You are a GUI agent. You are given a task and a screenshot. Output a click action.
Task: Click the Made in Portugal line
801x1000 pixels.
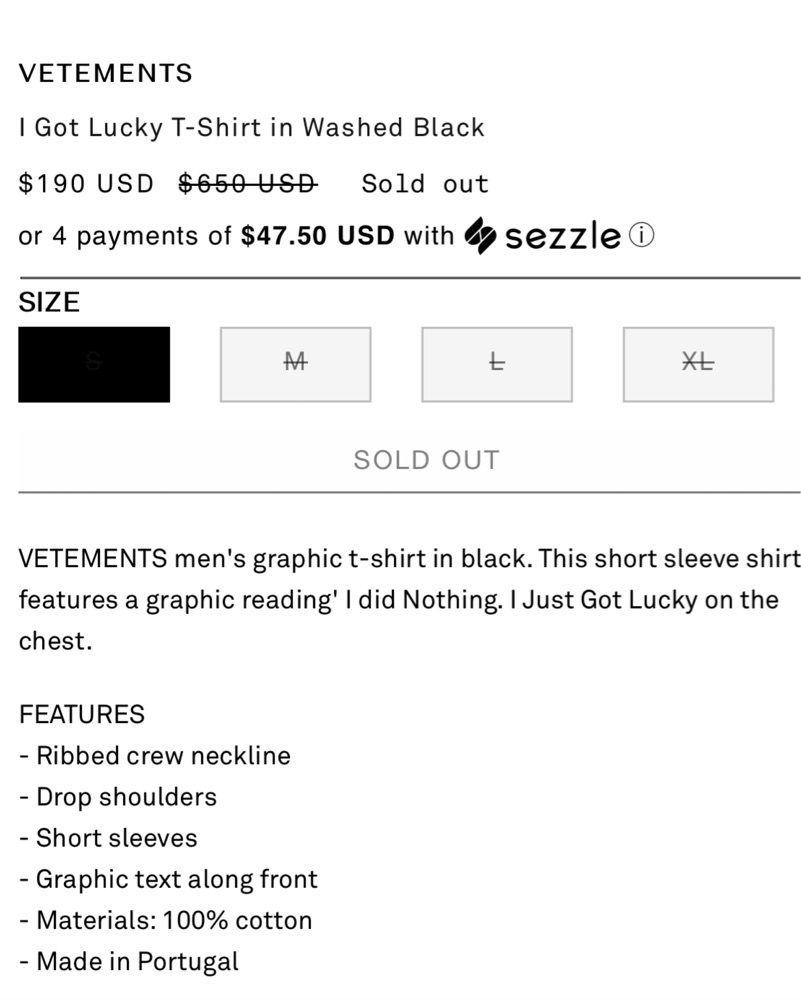129,962
